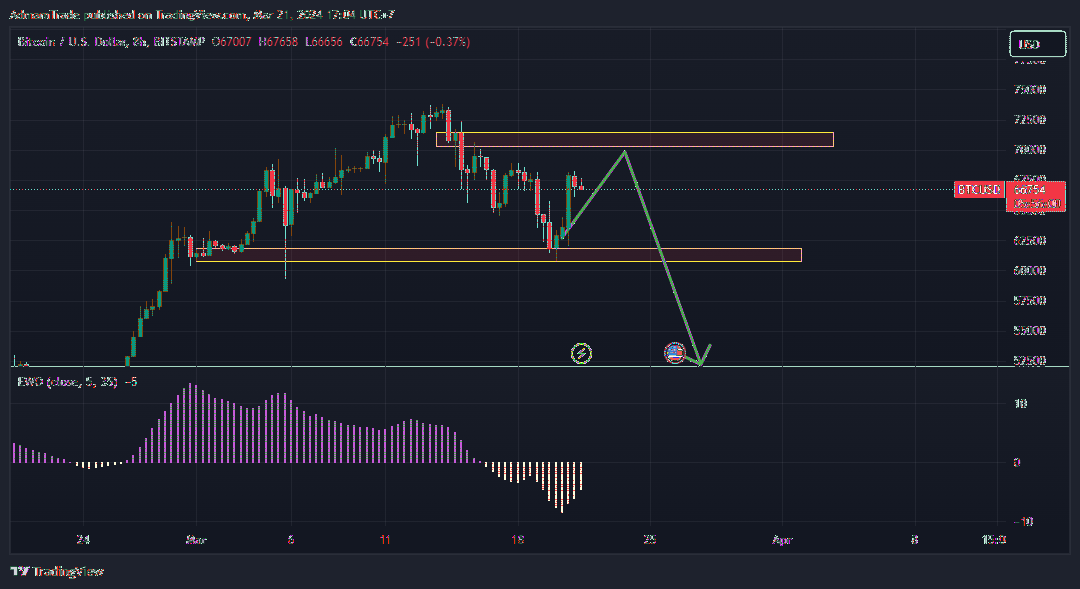
Task: Click the change value -251 (-0.37%)
Action: (x=433, y=42)
